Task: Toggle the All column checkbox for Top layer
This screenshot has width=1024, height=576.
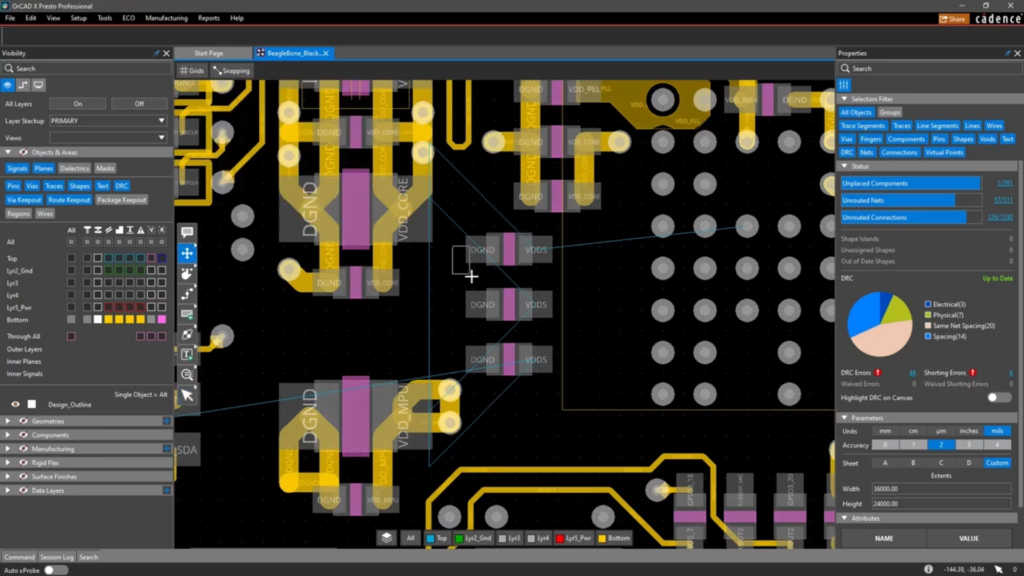Action: (x=71, y=258)
